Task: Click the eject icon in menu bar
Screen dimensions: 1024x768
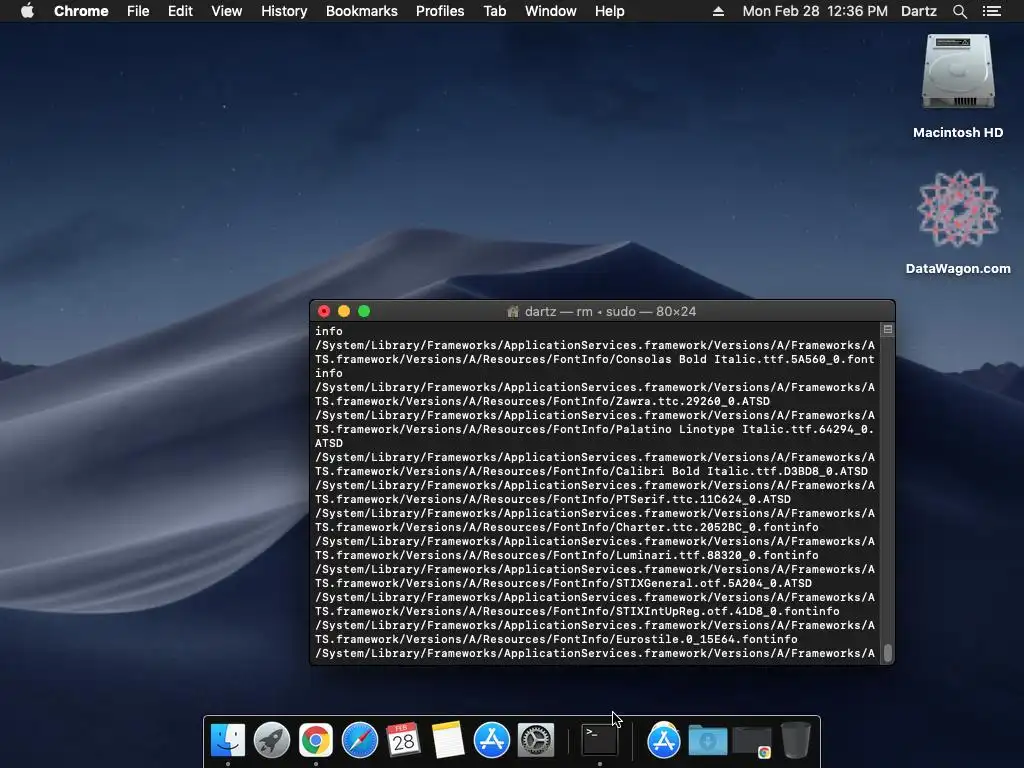Action: pyautogui.click(x=718, y=11)
